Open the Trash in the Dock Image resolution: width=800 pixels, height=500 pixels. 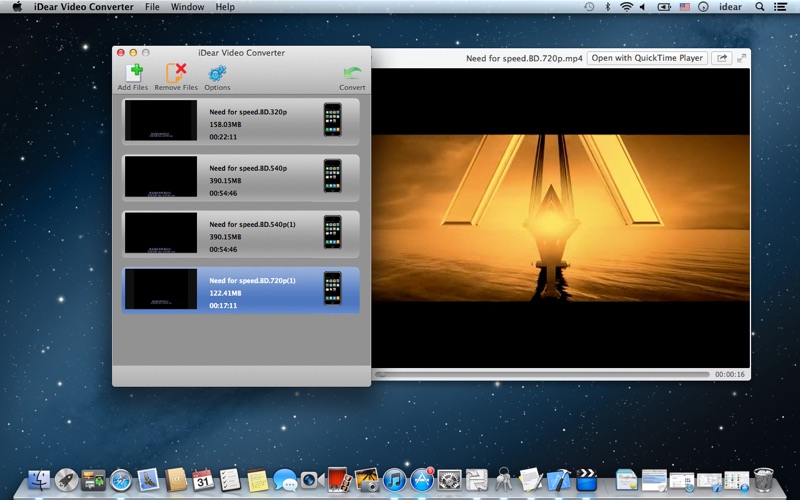[x=763, y=480]
